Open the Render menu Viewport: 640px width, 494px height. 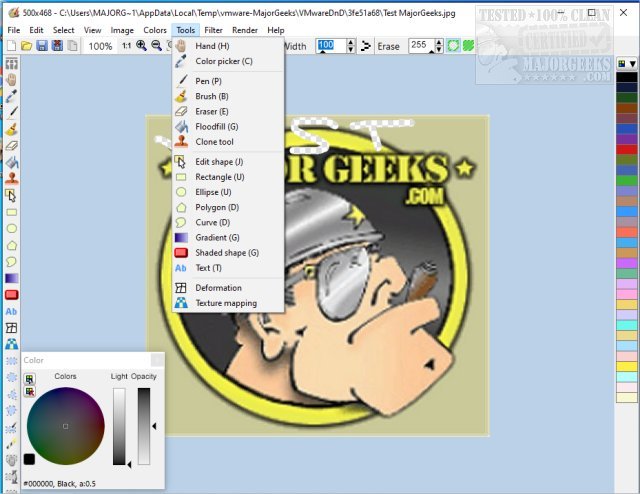244,30
